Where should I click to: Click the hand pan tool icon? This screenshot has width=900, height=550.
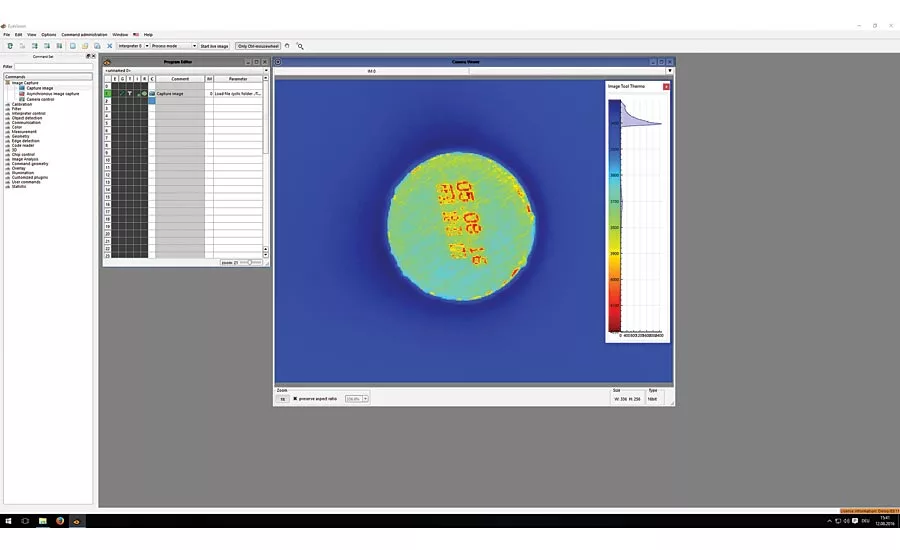[288, 46]
